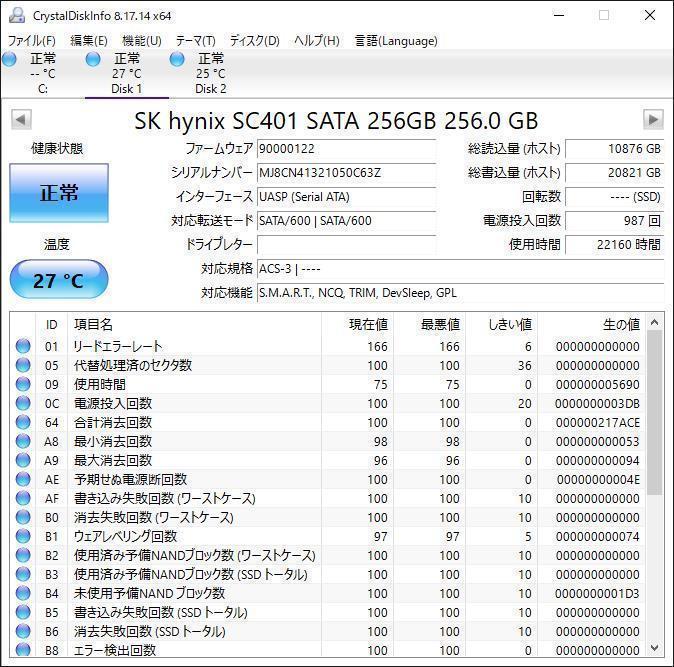Click the 生の値 column header

tap(591, 324)
